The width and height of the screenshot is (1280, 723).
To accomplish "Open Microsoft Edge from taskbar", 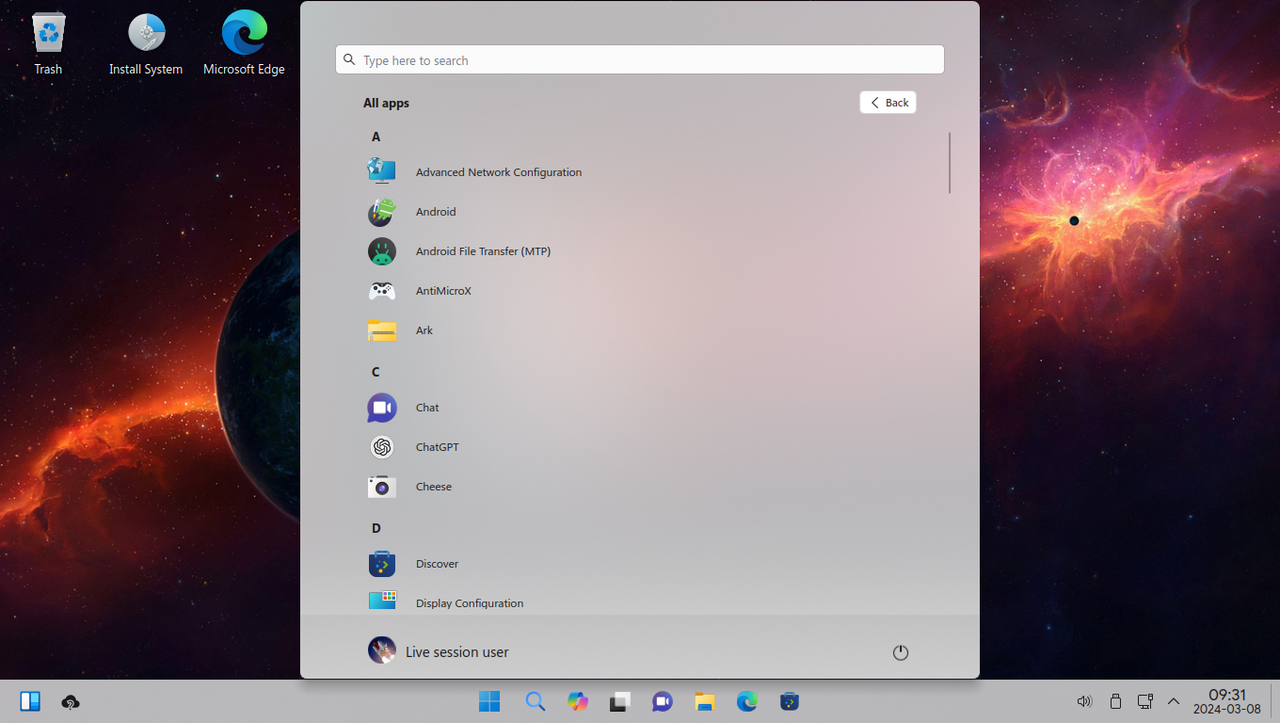I will [747, 701].
